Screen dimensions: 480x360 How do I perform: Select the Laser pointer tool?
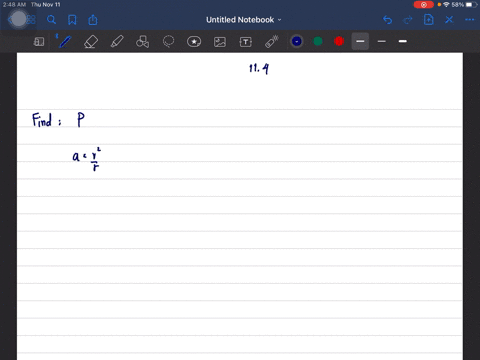(272, 42)
